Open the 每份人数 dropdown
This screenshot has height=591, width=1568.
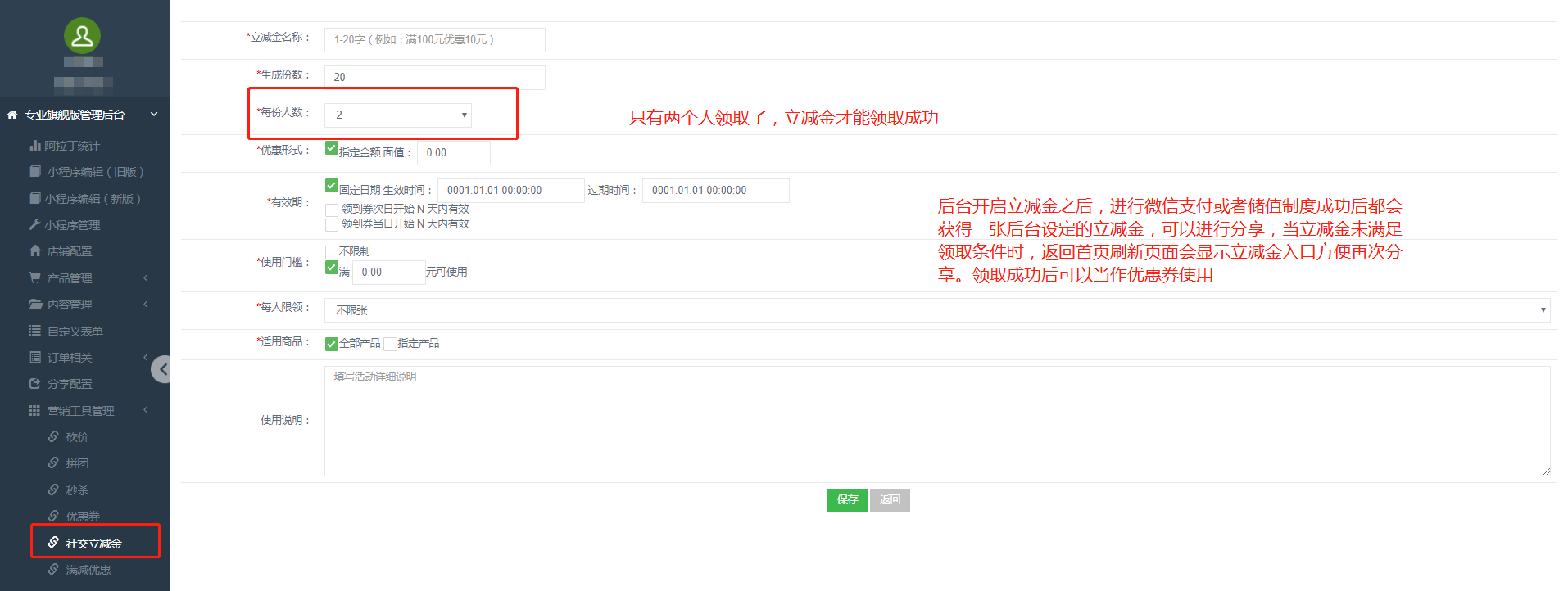(398, 115)
